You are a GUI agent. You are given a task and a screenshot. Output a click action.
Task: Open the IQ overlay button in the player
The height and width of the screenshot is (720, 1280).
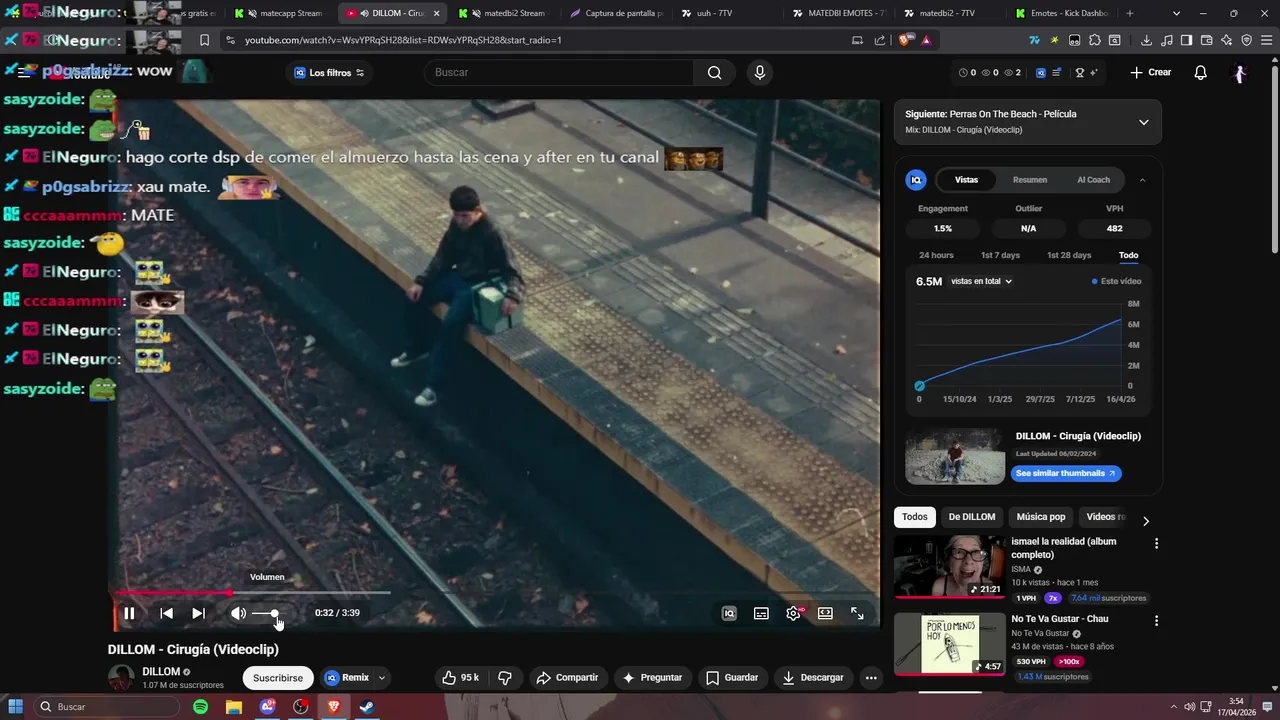[x=729, y=613]
